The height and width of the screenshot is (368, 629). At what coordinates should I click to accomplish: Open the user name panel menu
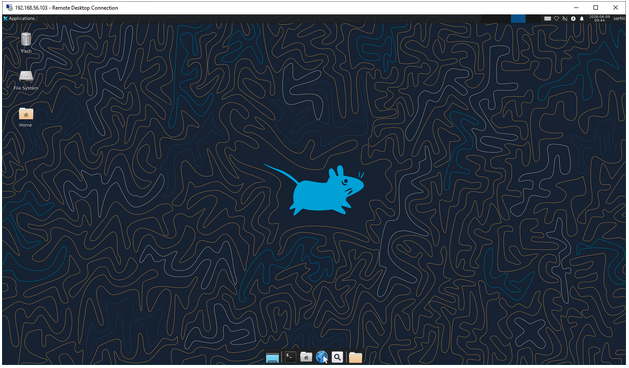coord(619,18)
